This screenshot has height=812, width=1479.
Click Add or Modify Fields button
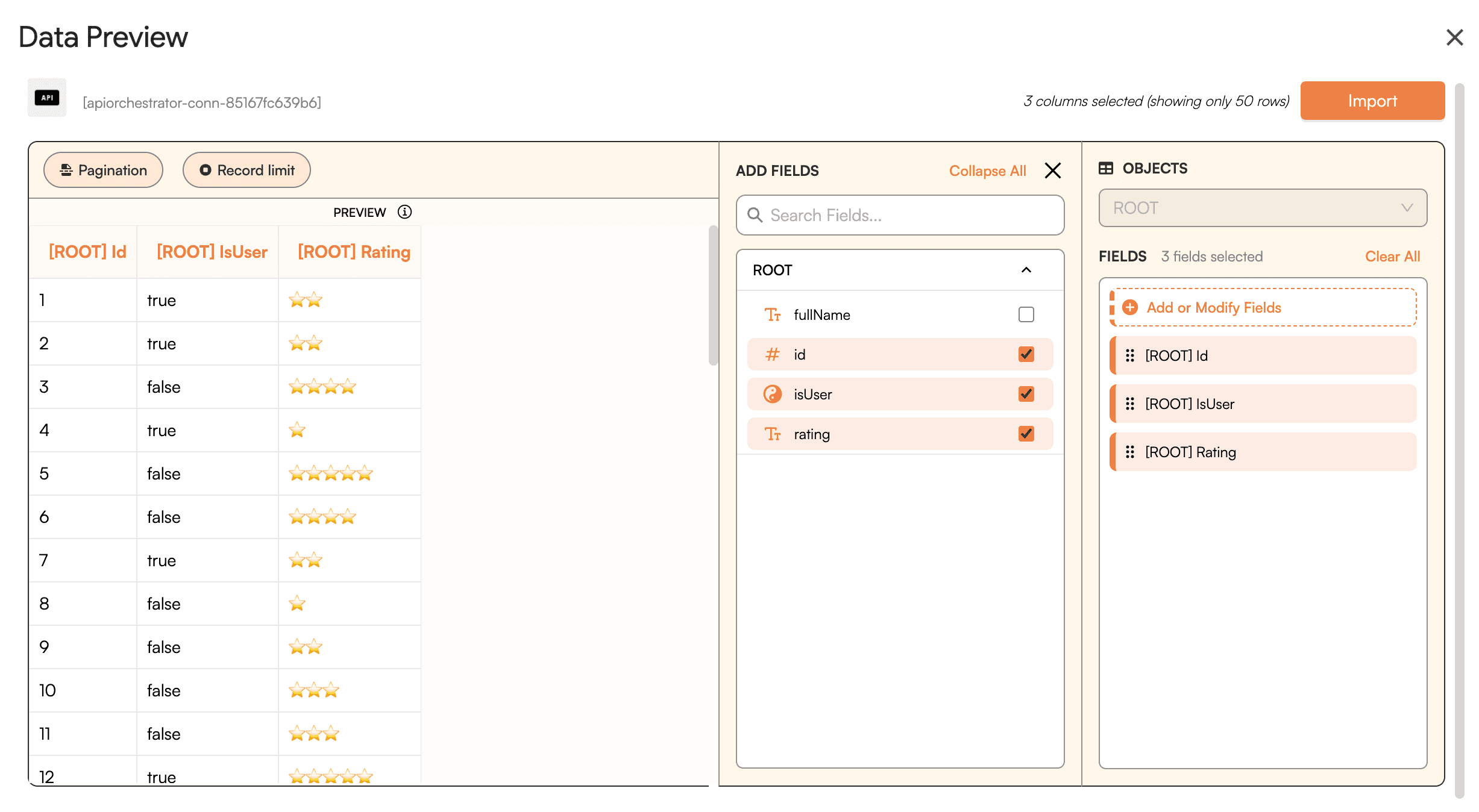pyautogui.click(x=1263, y=307)
